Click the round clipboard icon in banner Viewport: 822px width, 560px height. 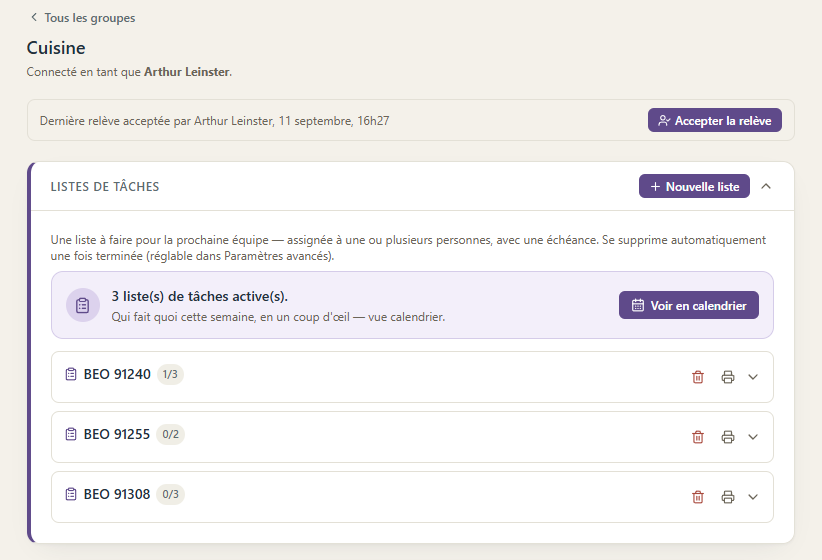coord(83,305)
